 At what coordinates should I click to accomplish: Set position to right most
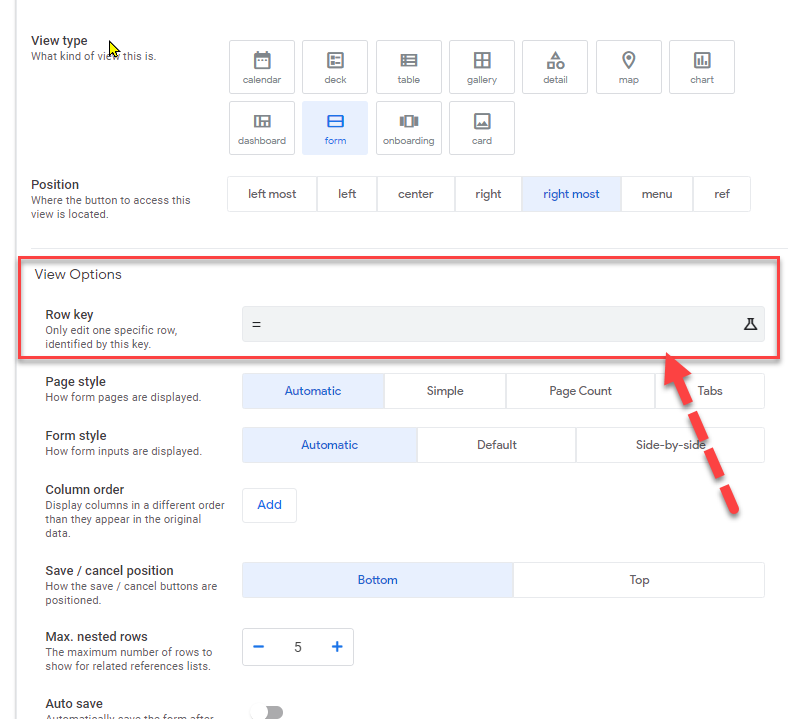(571, 194)
